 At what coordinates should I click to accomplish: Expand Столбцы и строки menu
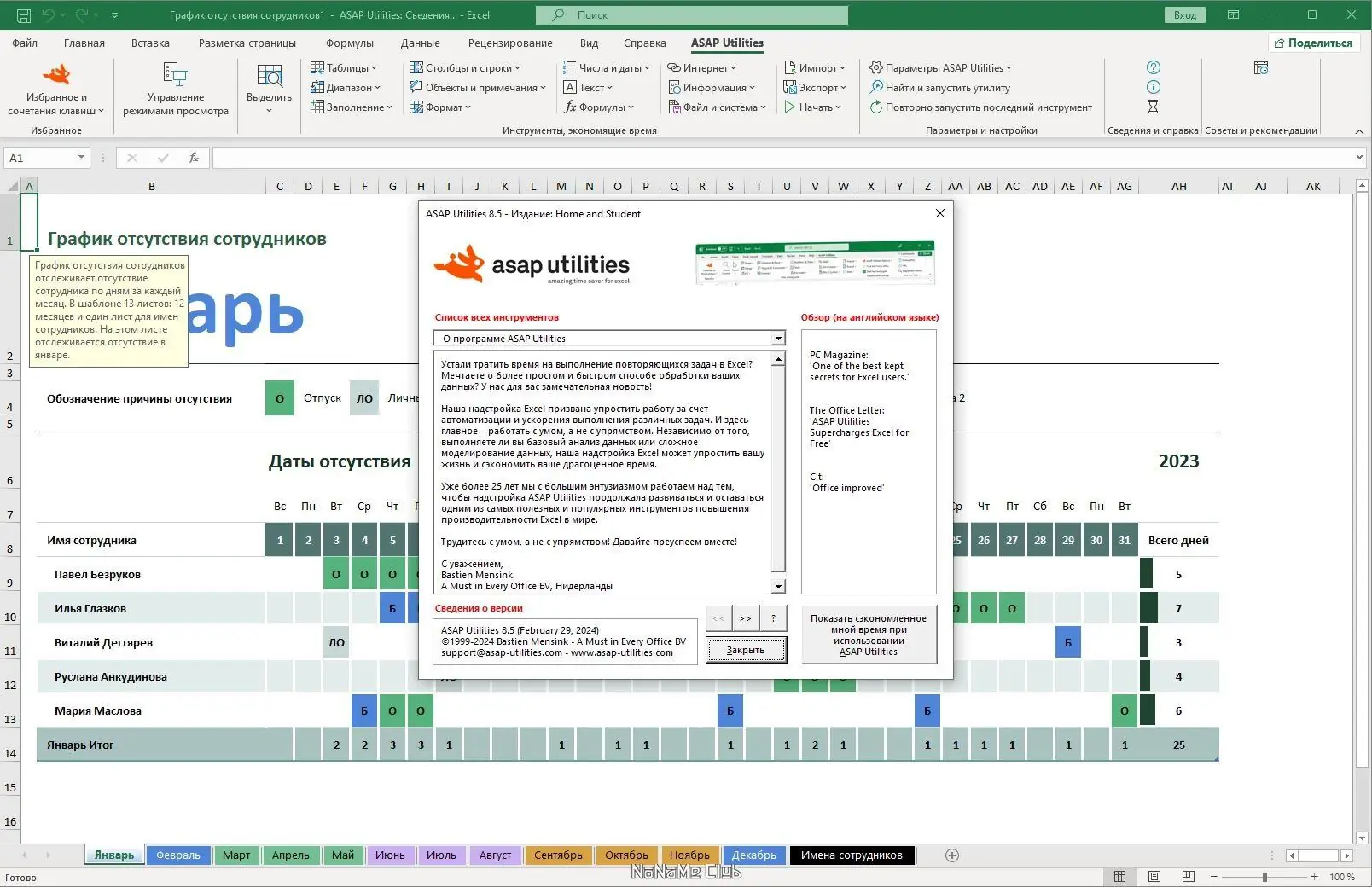465,68
